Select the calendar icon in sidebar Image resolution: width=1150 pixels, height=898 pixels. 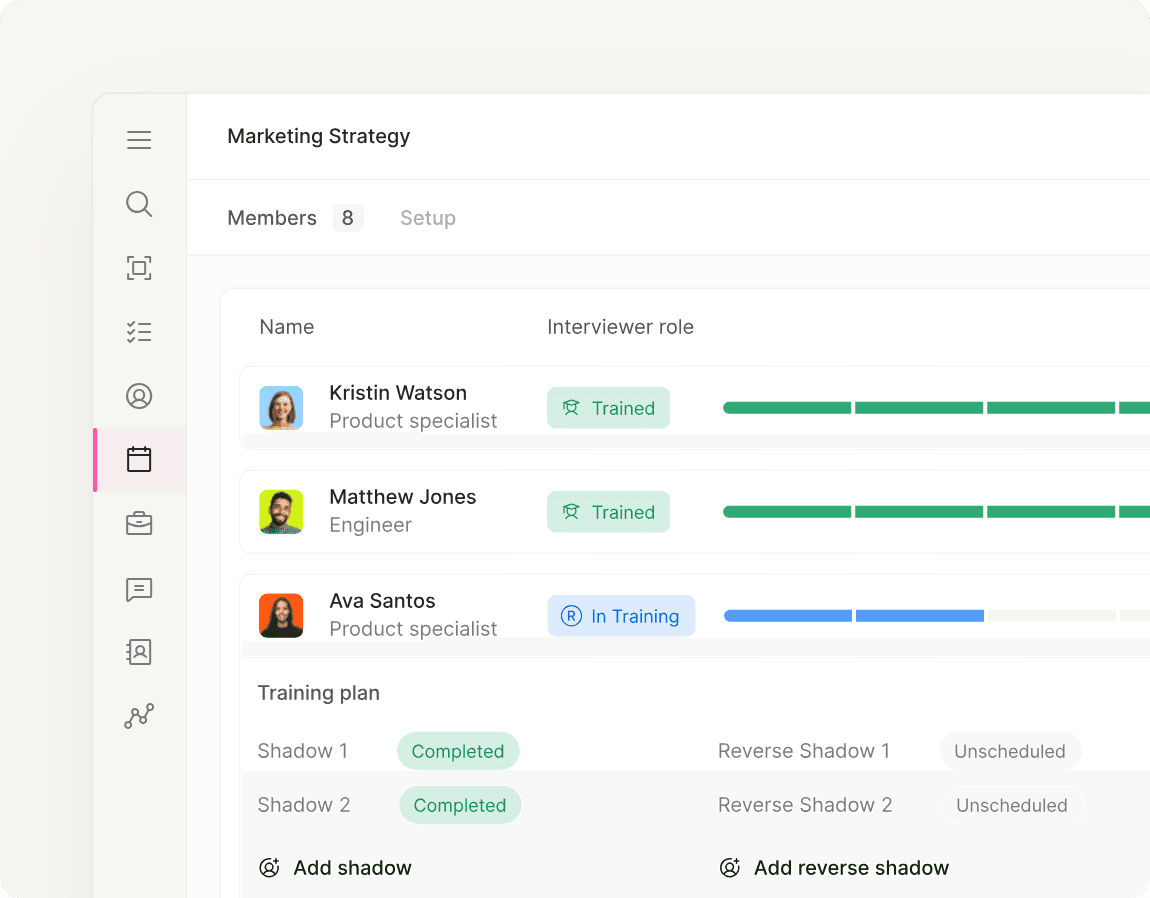coord(139,459)
